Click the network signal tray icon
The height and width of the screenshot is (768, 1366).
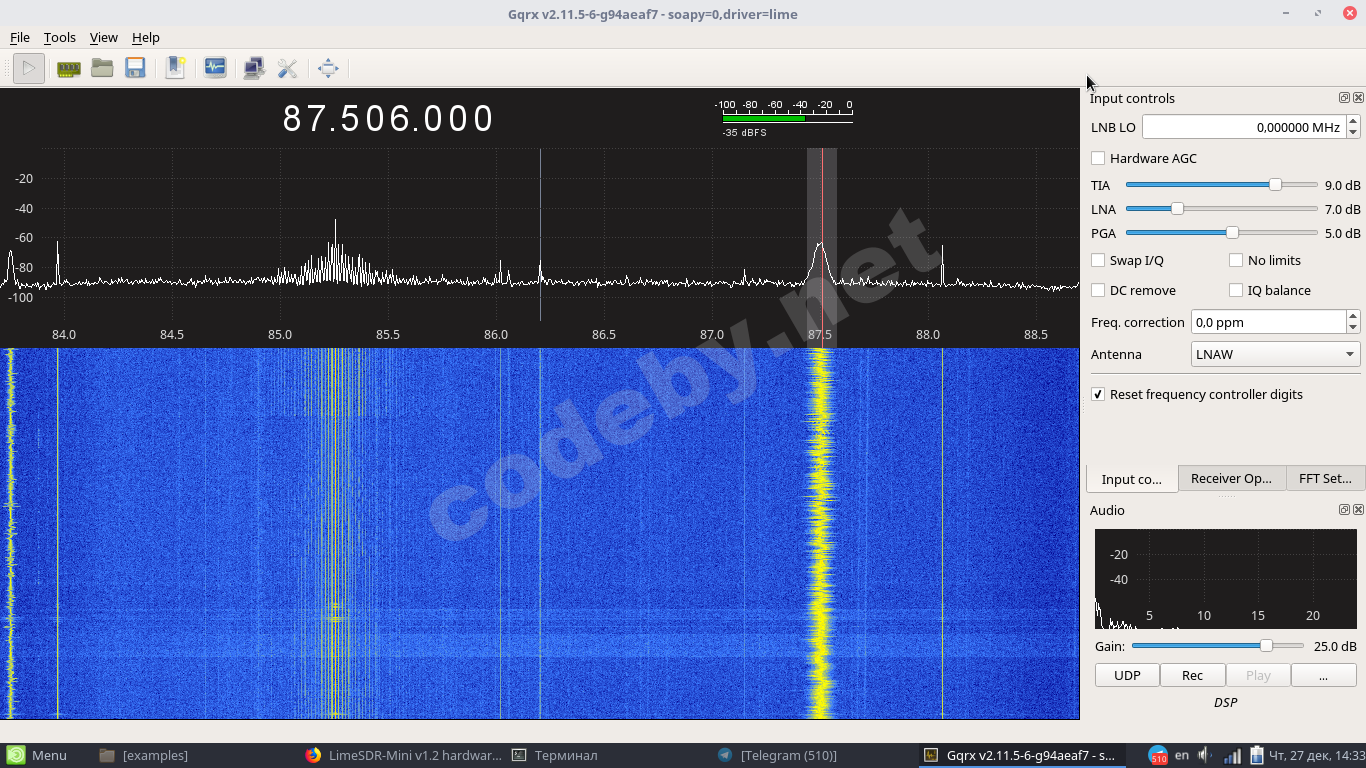click(x=1232, y=755)
